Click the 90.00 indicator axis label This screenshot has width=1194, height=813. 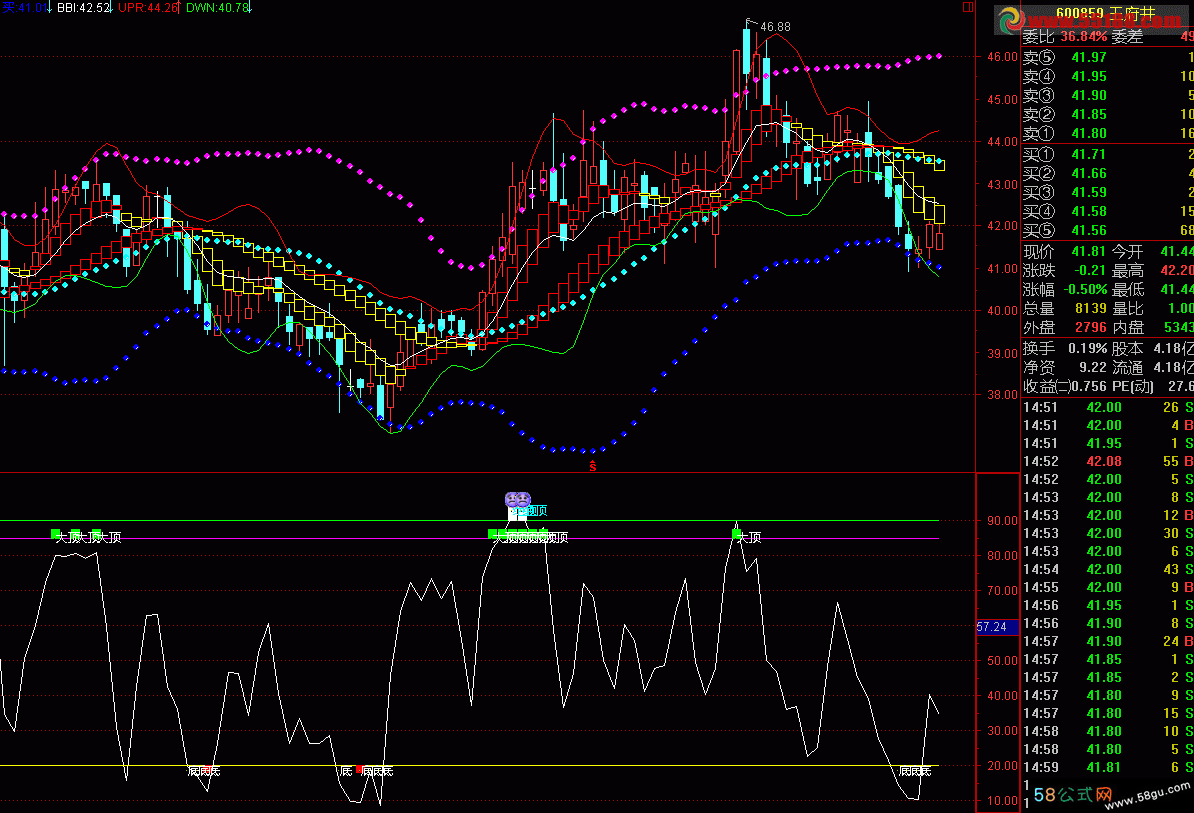(x=1002, y=521)
